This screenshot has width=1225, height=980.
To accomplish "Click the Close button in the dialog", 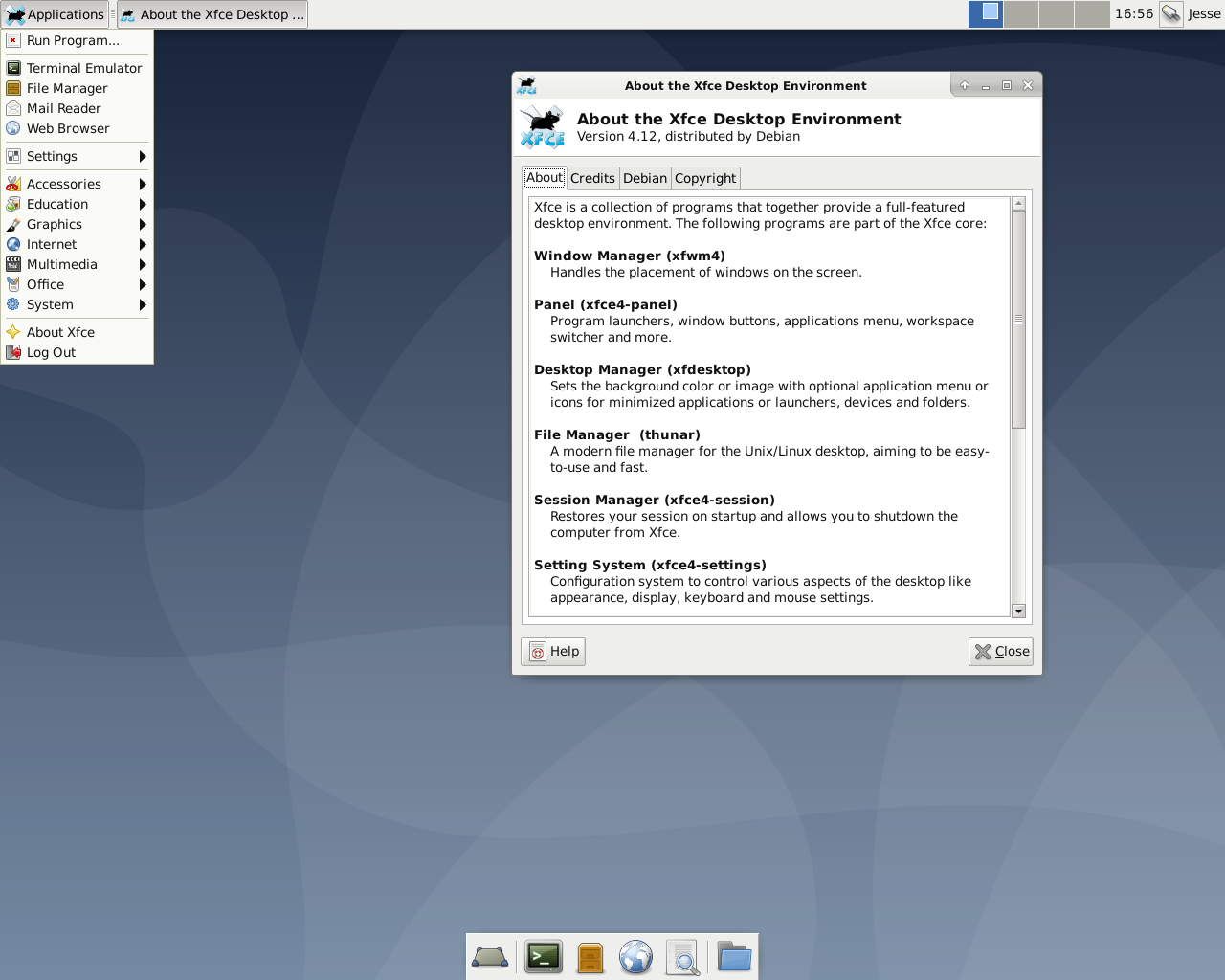I will click(x=1001, y=652).
